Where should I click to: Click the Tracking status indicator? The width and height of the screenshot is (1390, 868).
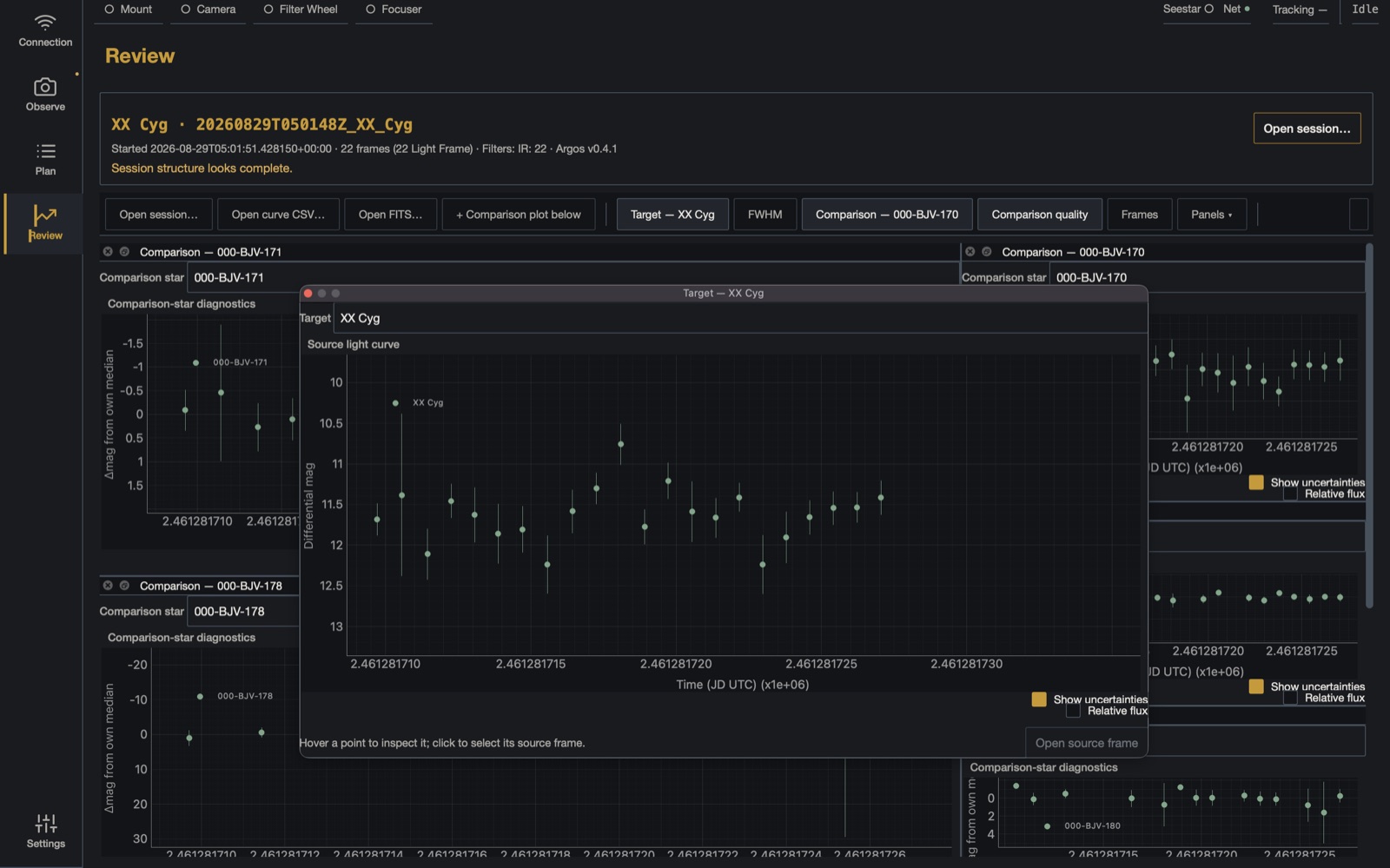tap(1300, 10)
